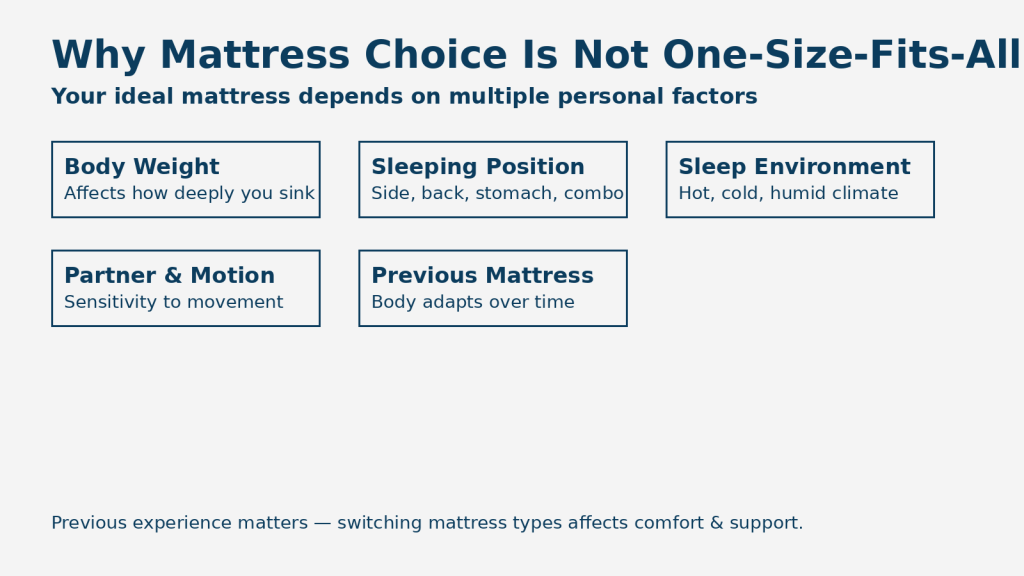Viewport: 1024px width, 576px height.
Task: Select the 'Body adapts over time' text
Action: point(472,303)
